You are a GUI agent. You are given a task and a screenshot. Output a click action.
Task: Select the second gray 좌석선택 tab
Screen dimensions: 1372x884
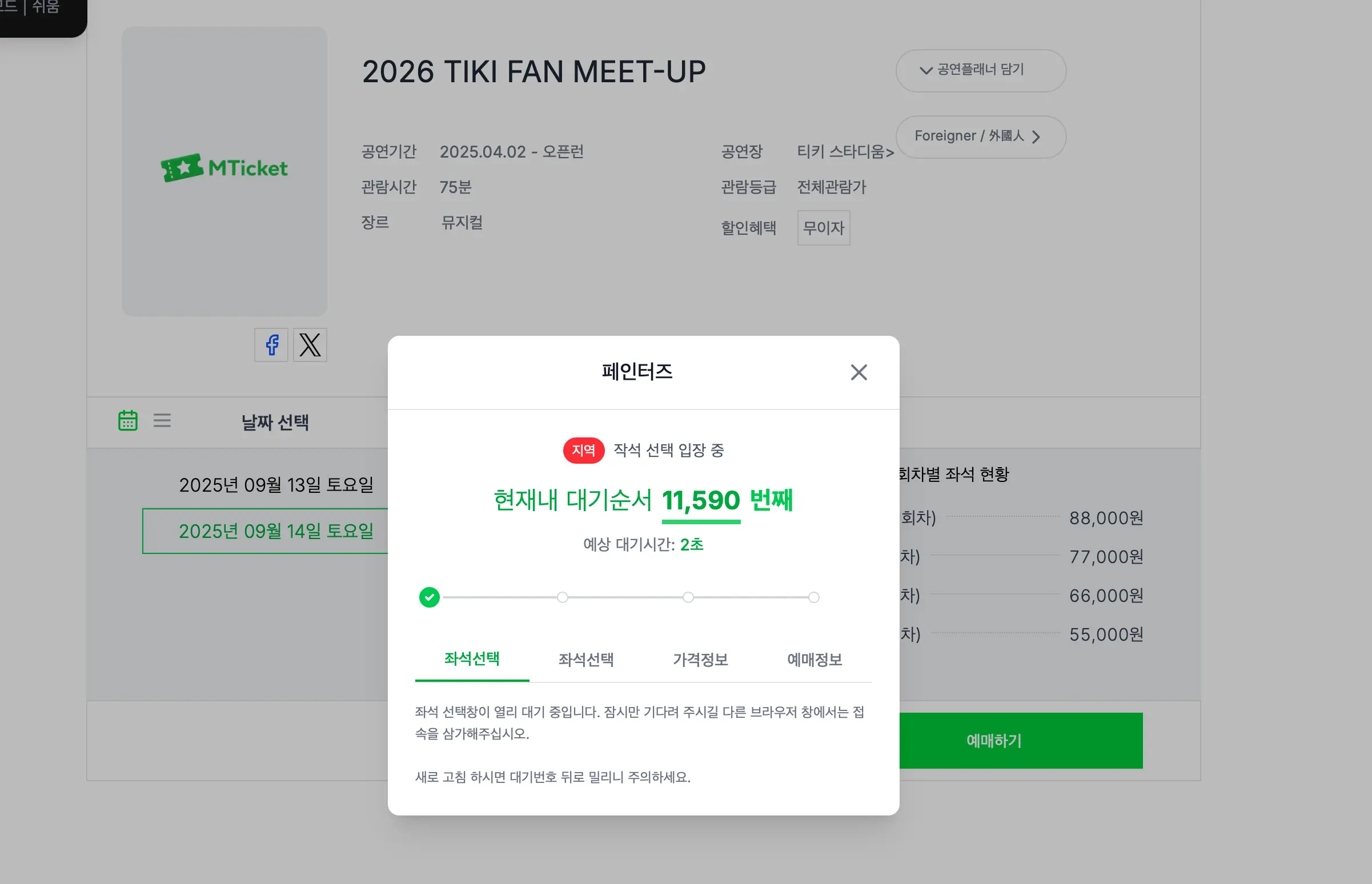pos(586,660)
